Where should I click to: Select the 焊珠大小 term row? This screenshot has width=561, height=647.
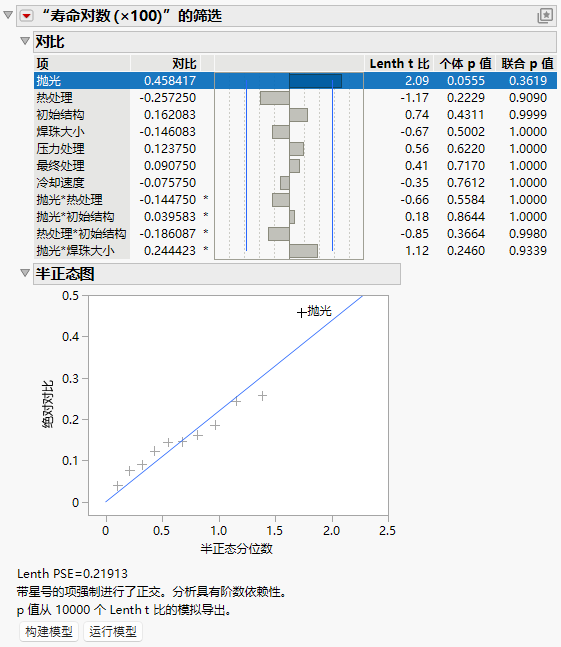click(x=295, y=132)
